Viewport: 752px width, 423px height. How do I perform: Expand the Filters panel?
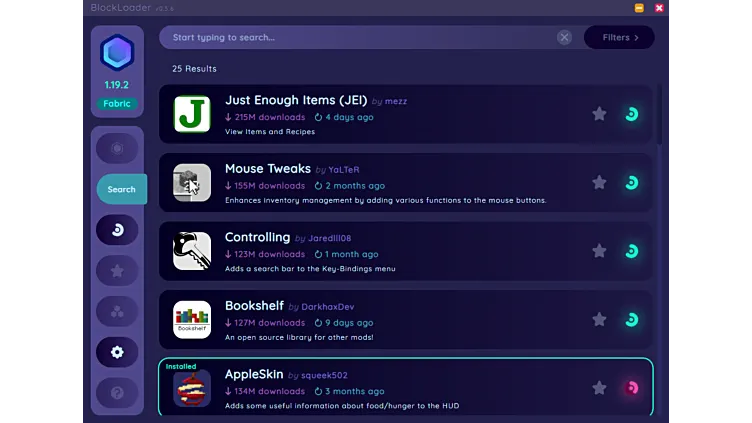[619, 38]
